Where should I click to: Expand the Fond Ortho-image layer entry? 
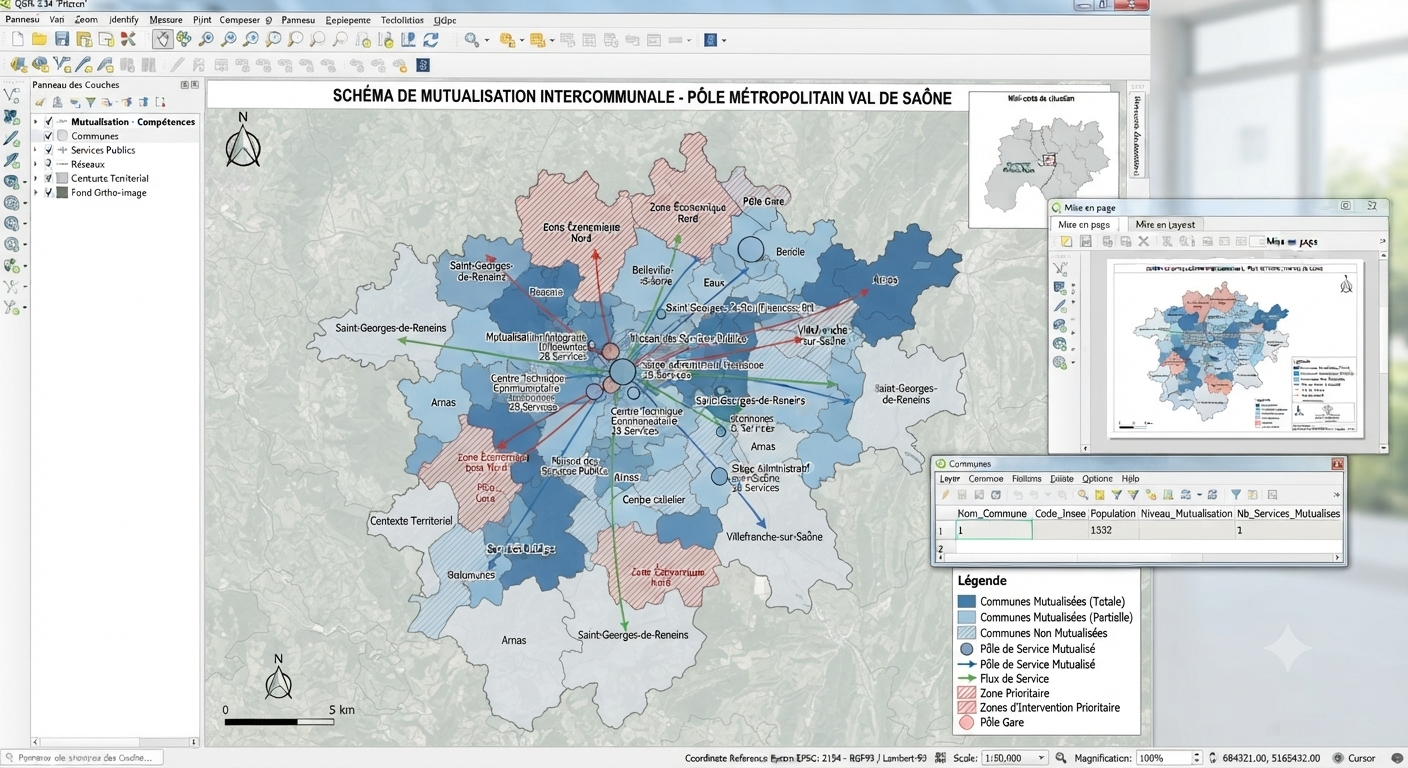click(36, 192)
